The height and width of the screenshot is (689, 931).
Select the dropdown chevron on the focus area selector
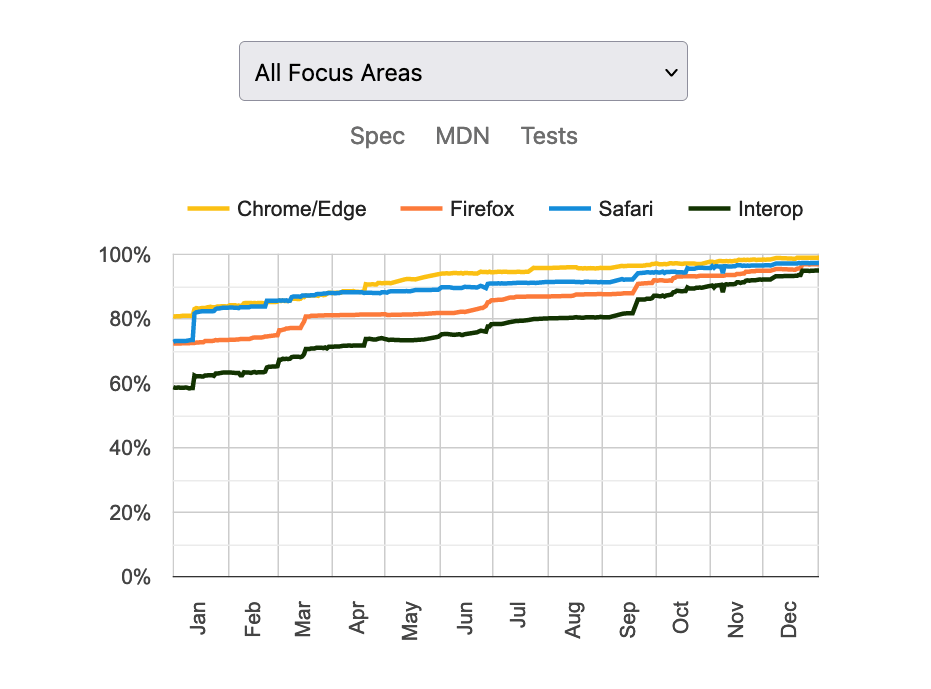pos(671,71)
